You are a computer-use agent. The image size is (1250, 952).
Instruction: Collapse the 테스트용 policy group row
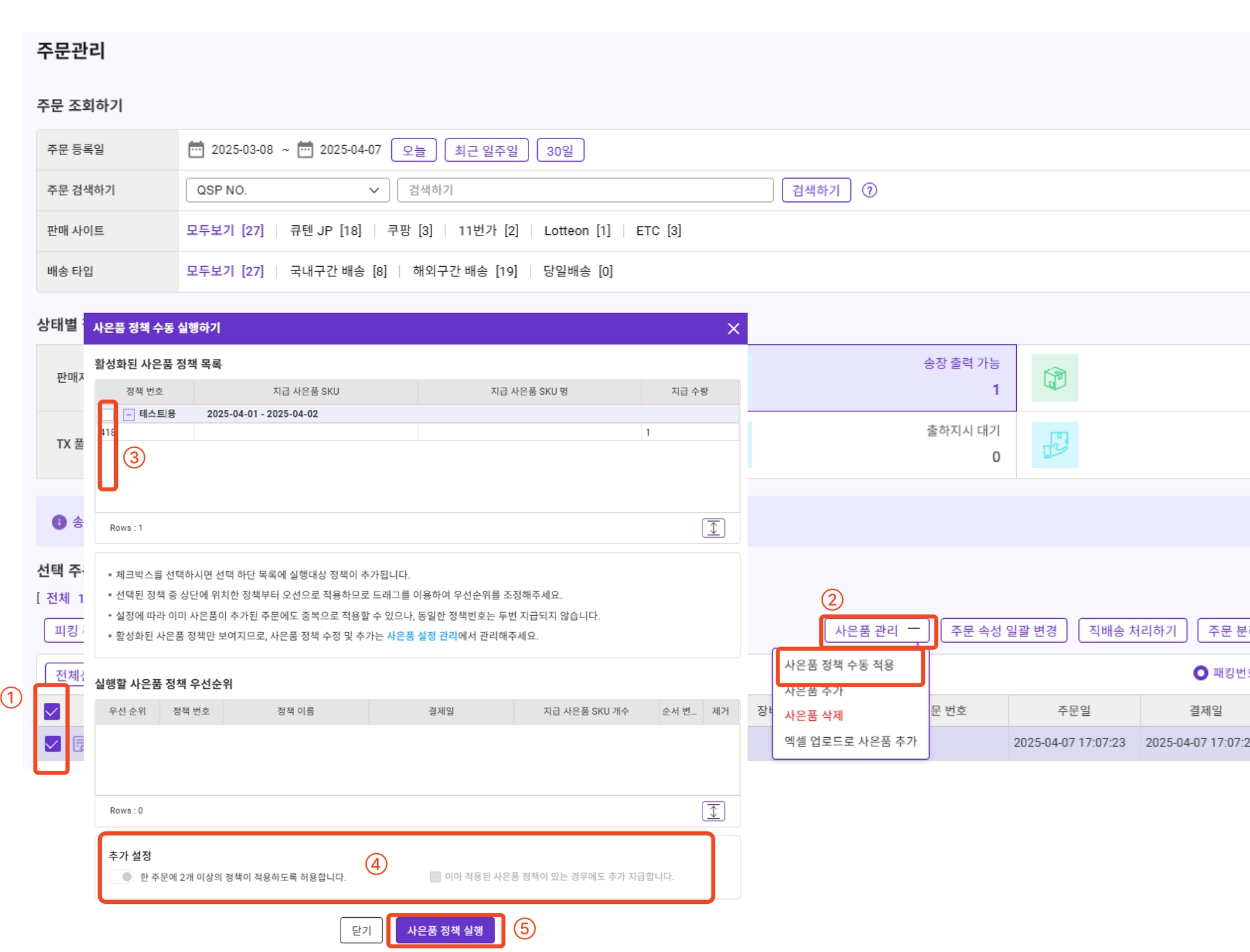point(129,414)
